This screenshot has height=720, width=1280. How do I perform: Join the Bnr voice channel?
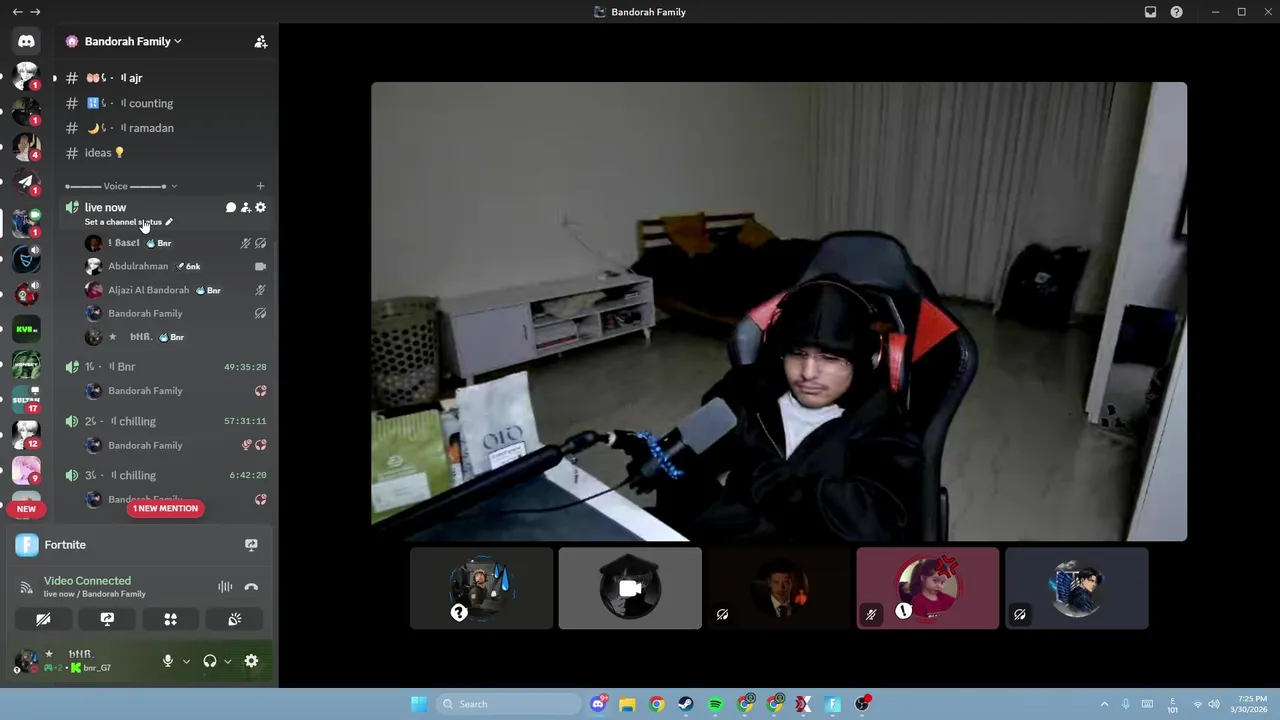pyautogui.click(x=165, y=367)
